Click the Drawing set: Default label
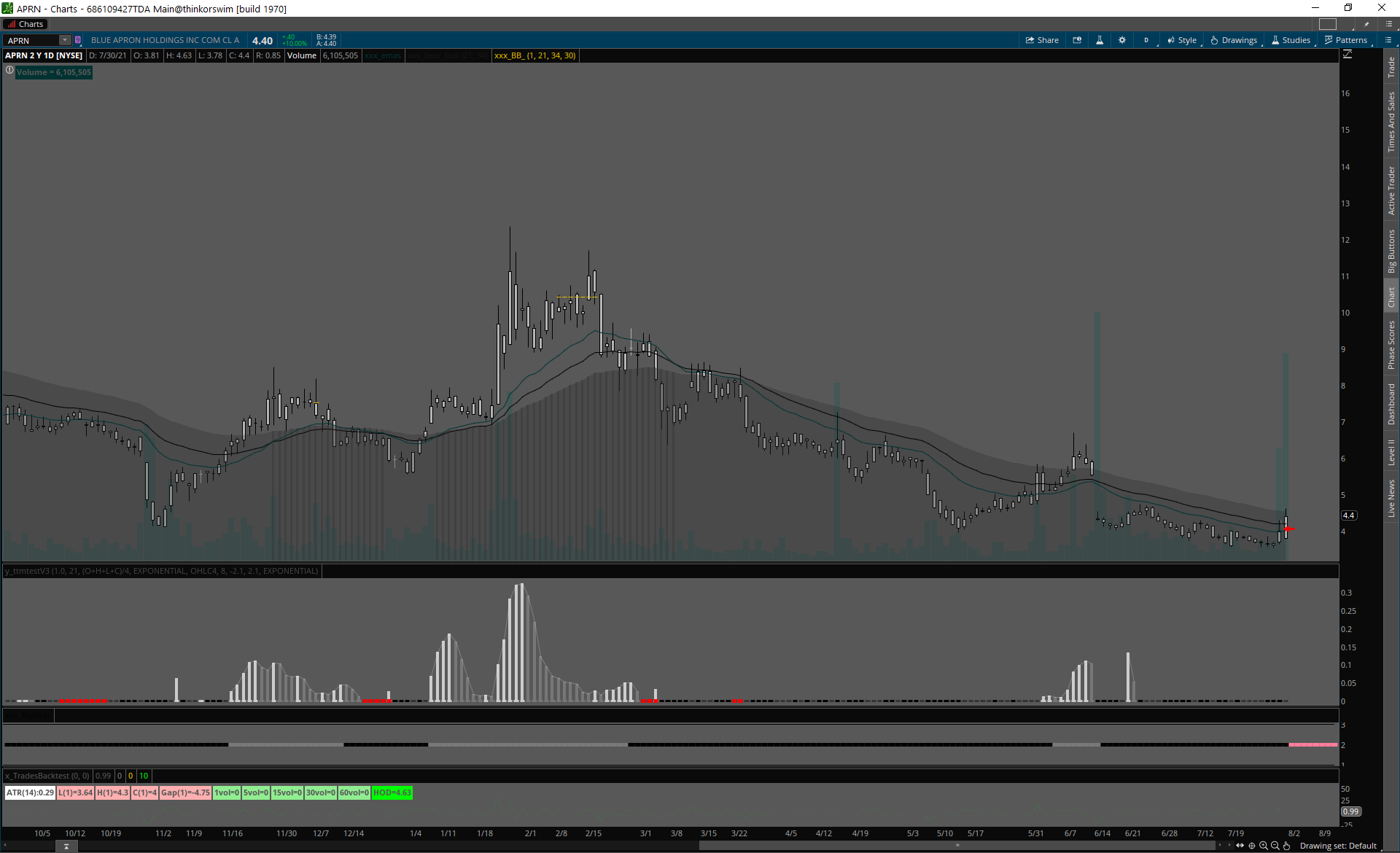 coord(1338,846)
